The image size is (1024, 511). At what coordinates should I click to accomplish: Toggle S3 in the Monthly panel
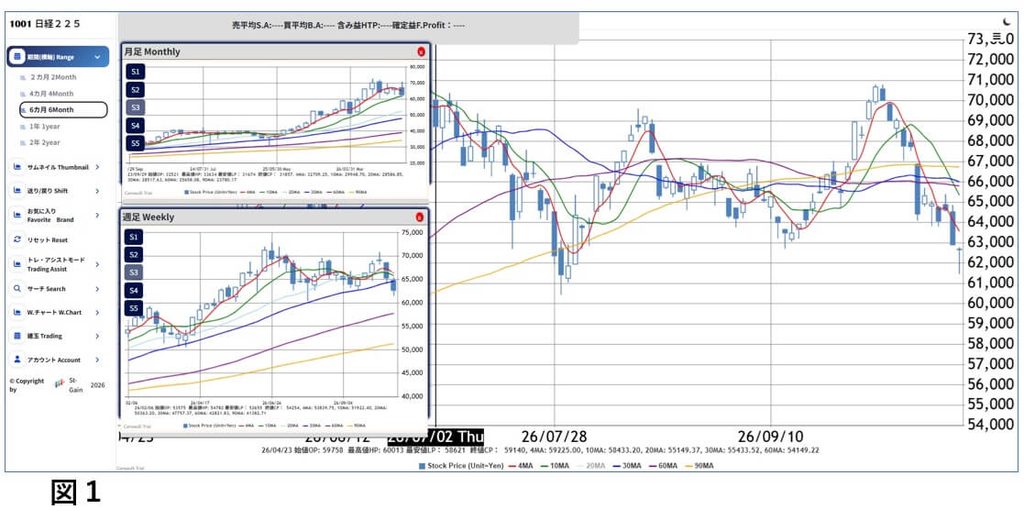[x=135, y=107]
